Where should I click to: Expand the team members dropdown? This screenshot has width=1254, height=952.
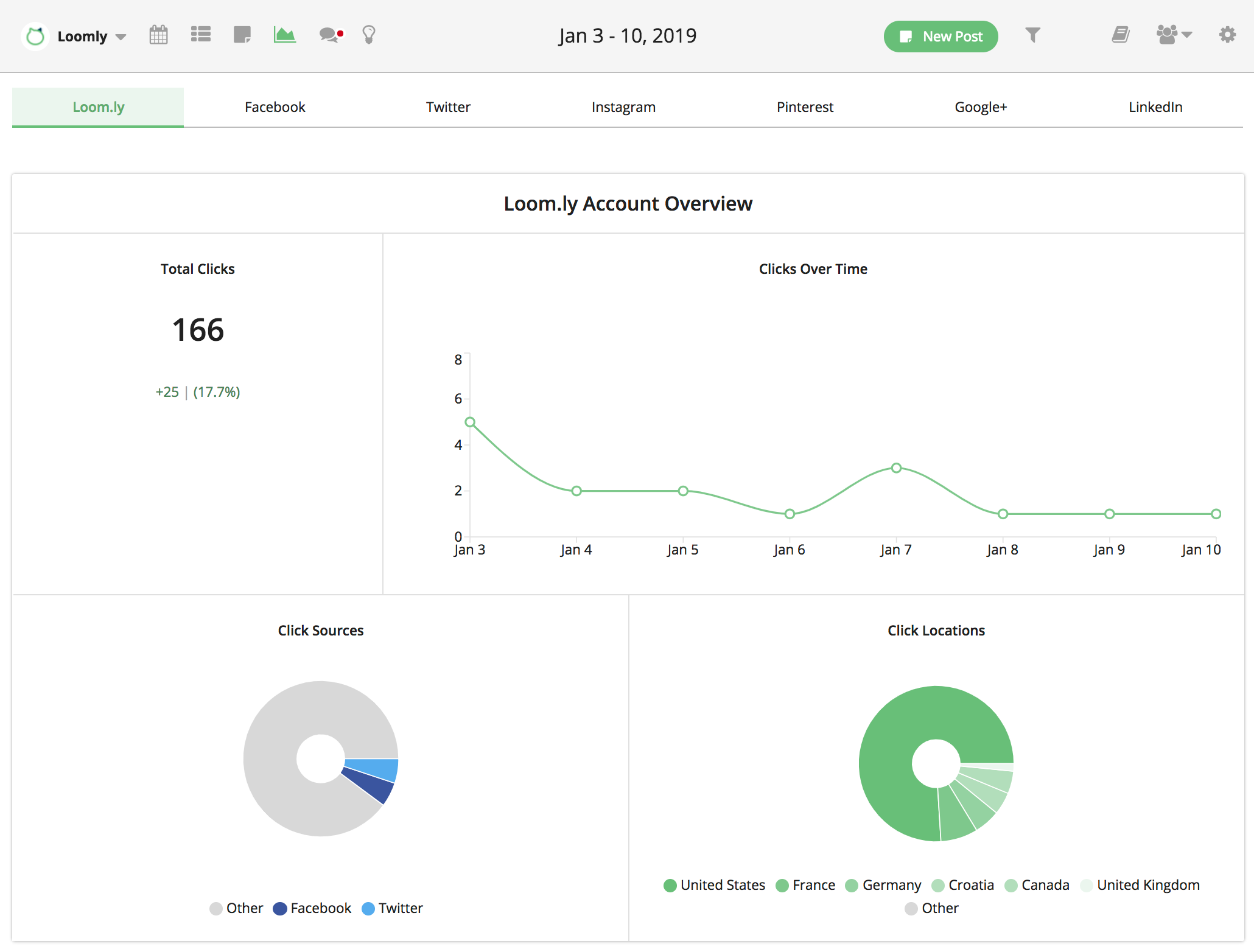(1174, 35)
